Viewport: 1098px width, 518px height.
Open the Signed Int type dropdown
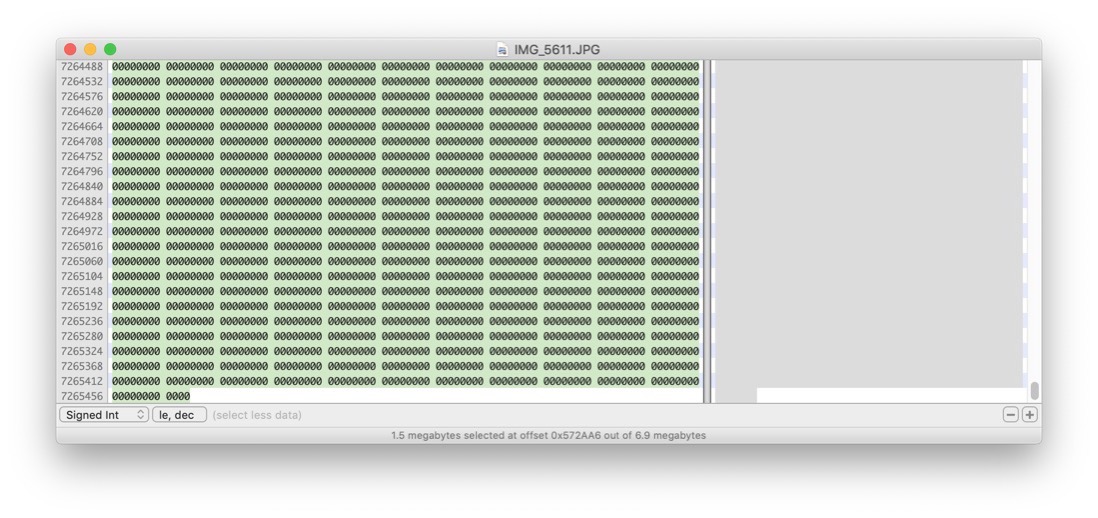coord(103,415)
